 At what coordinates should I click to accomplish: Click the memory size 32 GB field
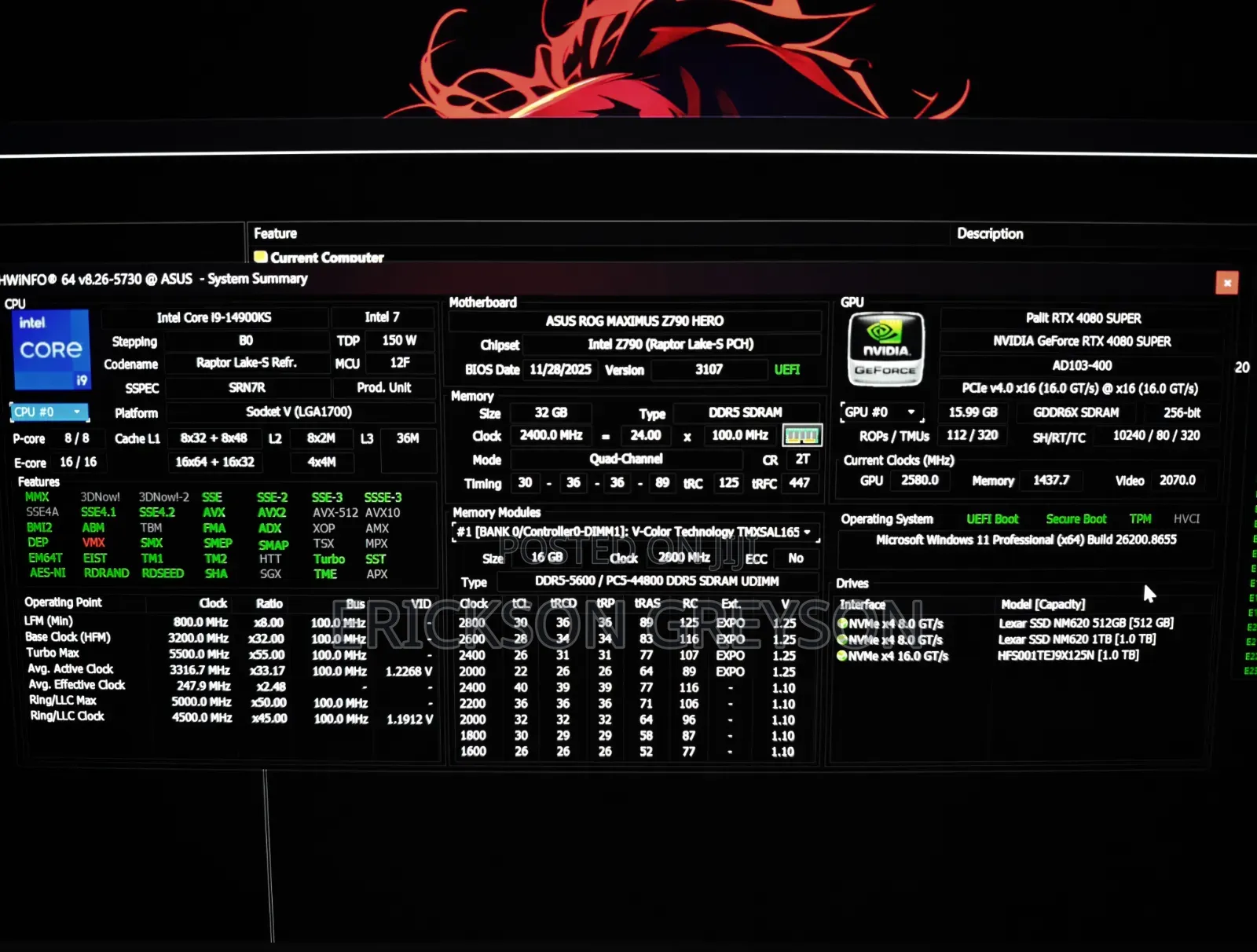point(551,412)
